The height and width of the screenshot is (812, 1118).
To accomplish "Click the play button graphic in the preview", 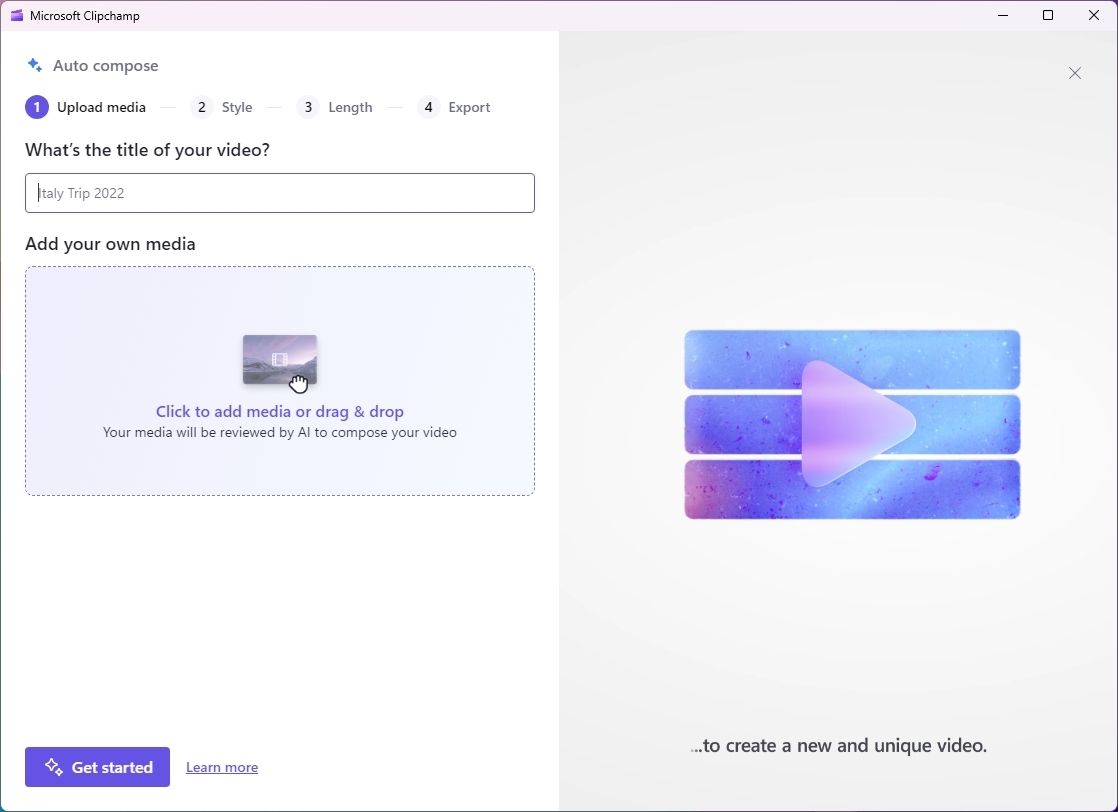I will (853, 424).
